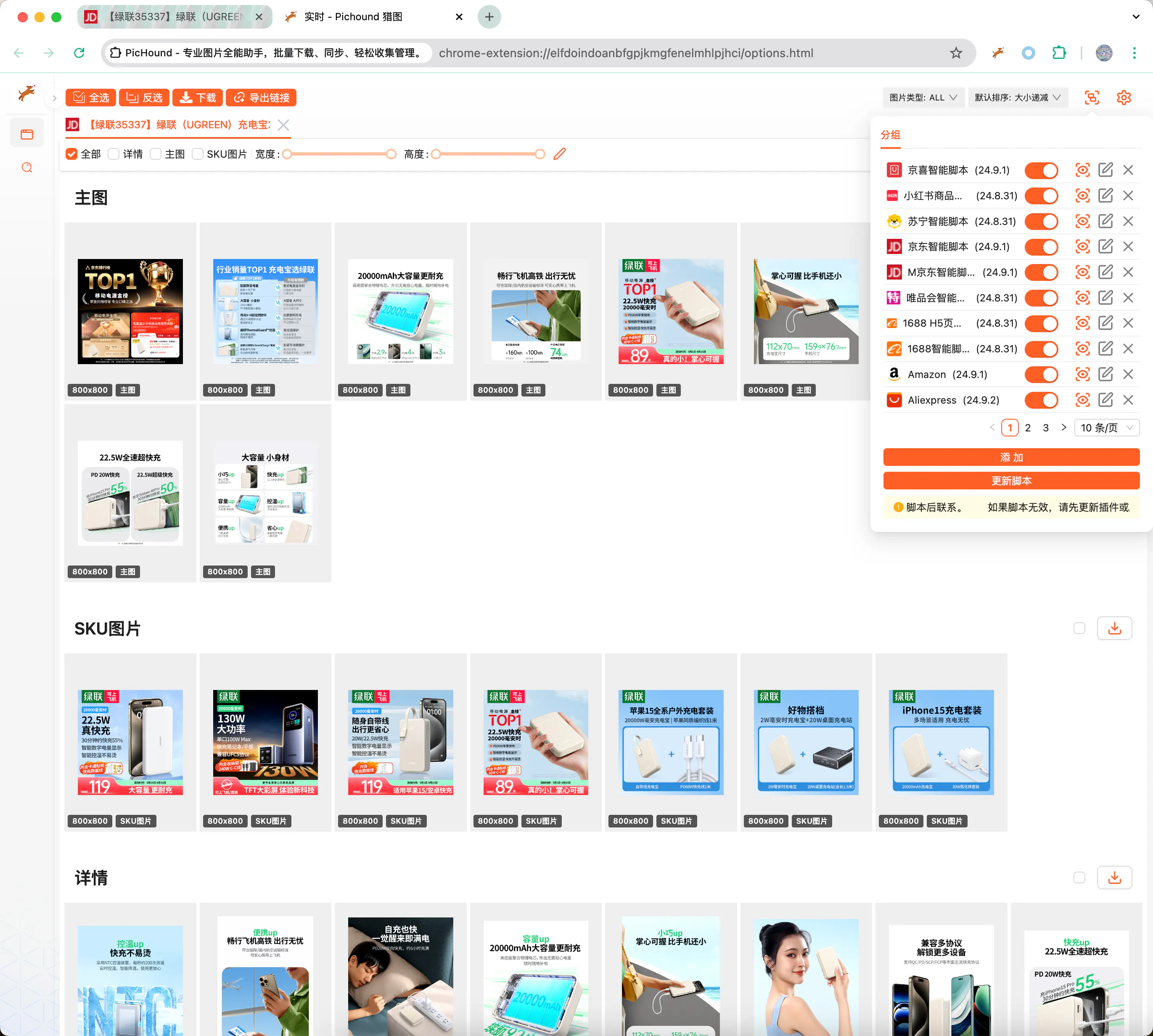The width and height of the screenshot is (1153, 1036).
Task: Switch to the 实时 - Pichound 猎图 browser tab
Action: (x=353, y=16)
